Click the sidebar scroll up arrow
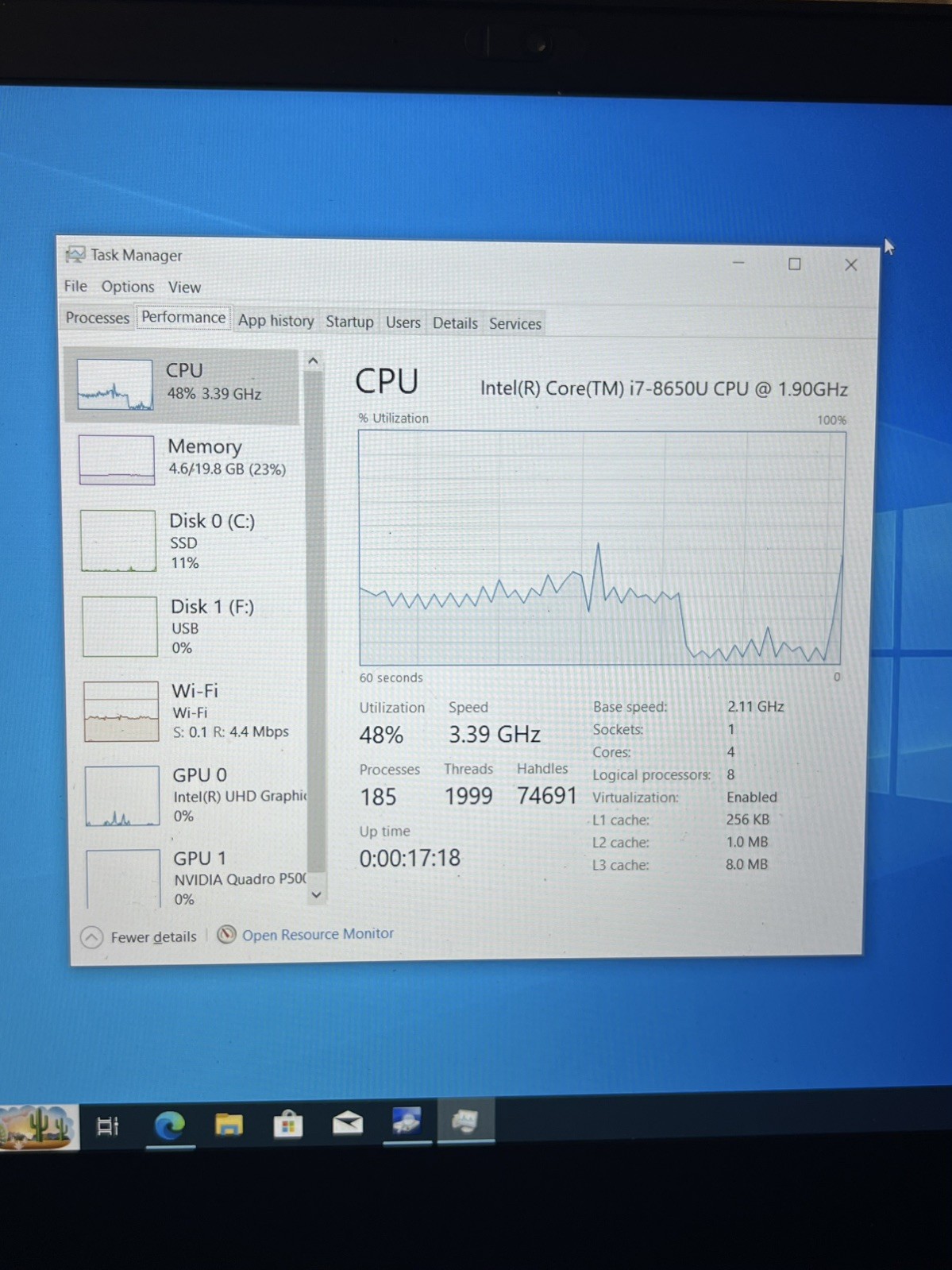This screenshot has height=1270, width=952. tap(313, 361)
